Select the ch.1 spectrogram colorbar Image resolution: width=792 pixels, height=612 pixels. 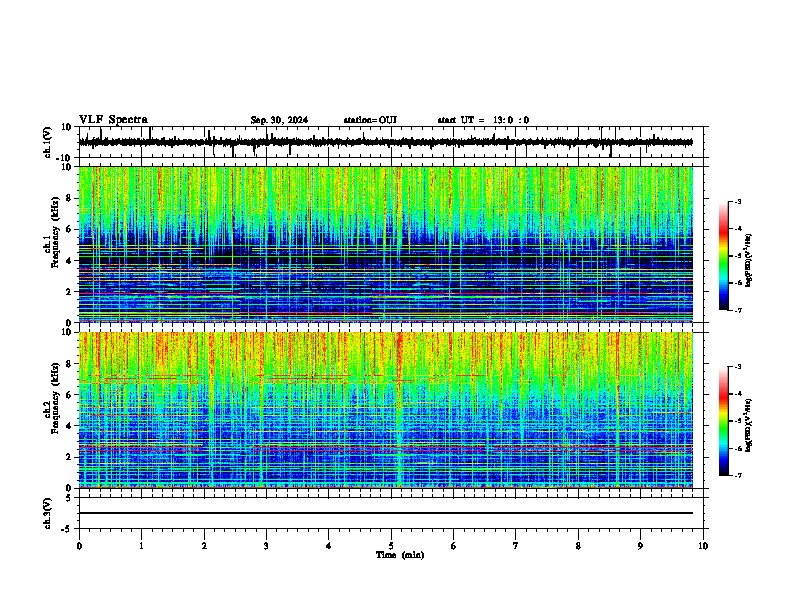coord(724,256)
